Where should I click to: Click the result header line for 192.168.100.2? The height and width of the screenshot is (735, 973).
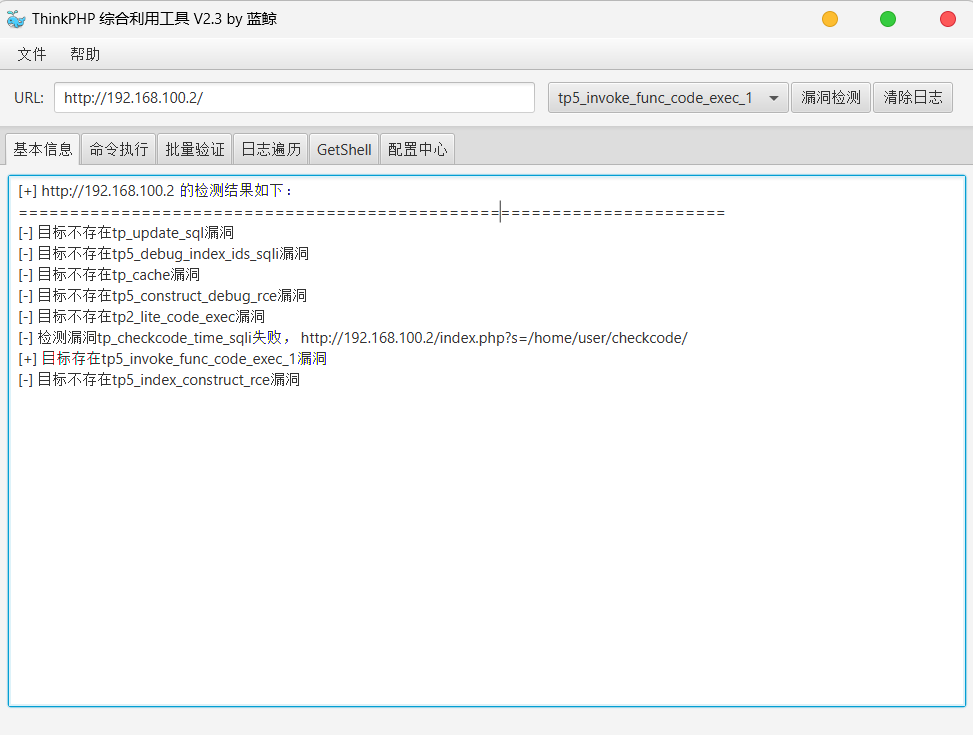[155, 191]
